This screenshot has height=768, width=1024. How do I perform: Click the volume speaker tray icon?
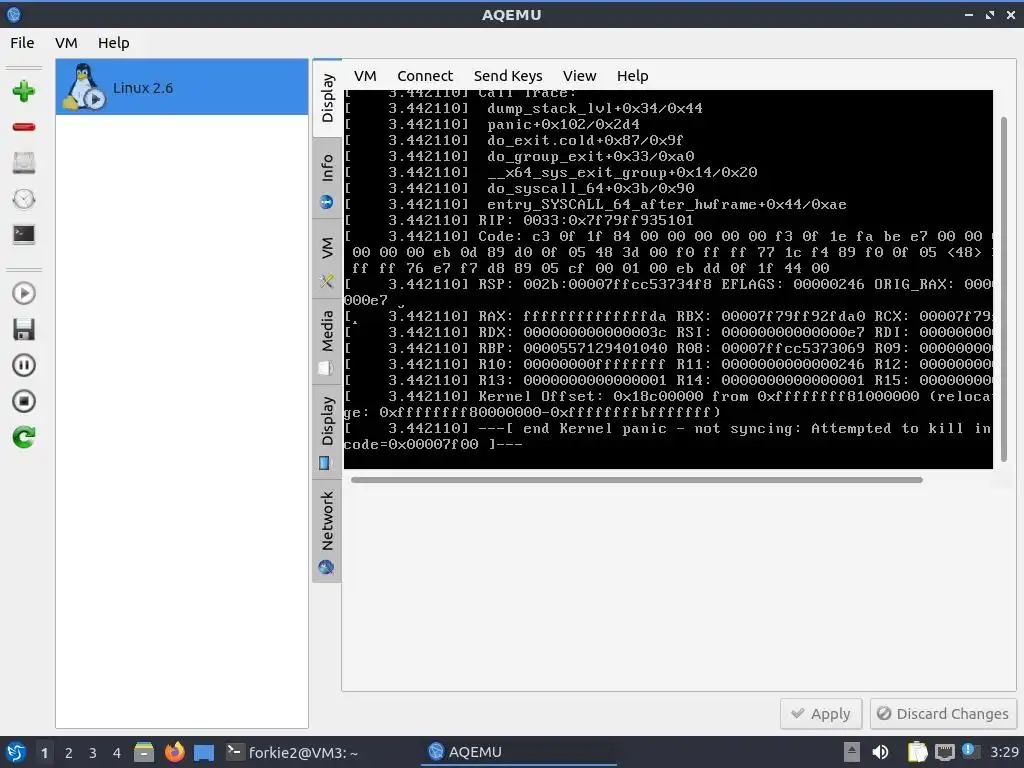click(x=880, y=752)
